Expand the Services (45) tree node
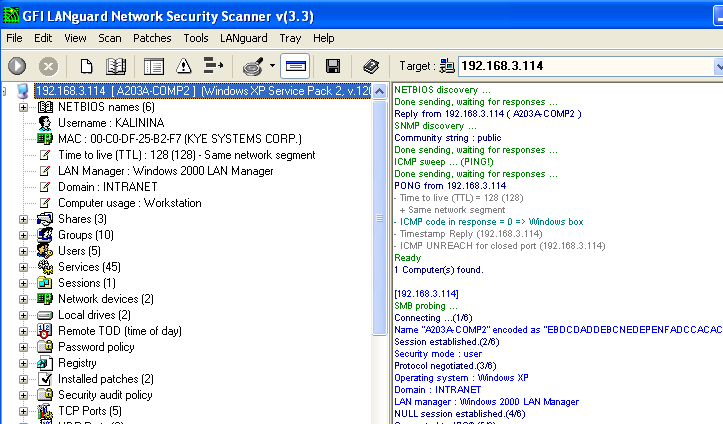 point(23,267)
